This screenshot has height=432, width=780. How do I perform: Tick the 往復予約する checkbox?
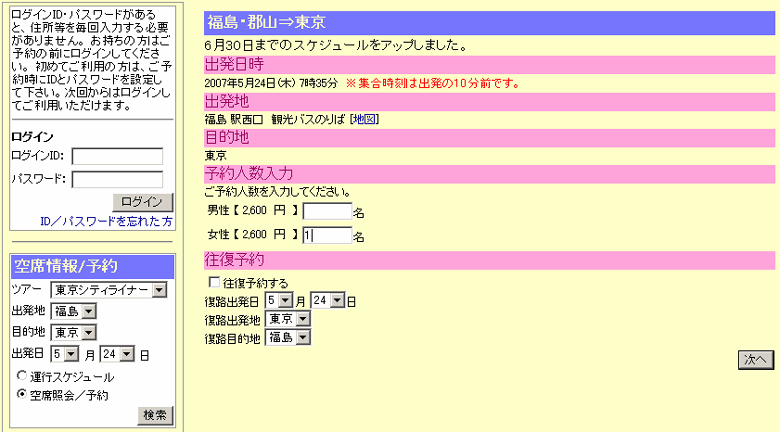[214, 282]
